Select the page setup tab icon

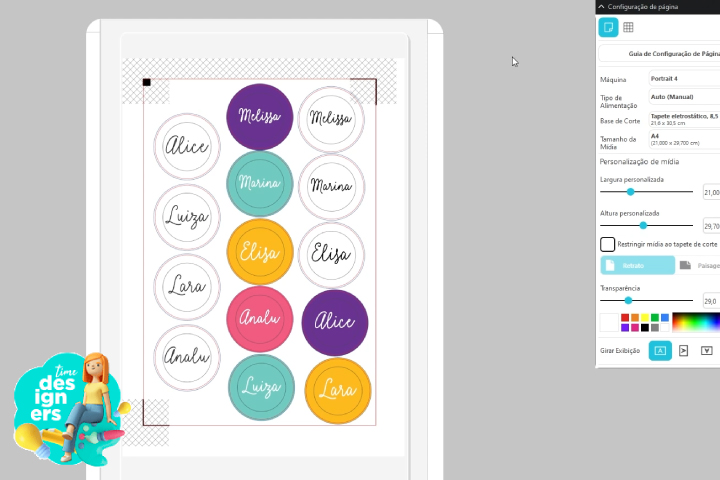pos(608,27)
